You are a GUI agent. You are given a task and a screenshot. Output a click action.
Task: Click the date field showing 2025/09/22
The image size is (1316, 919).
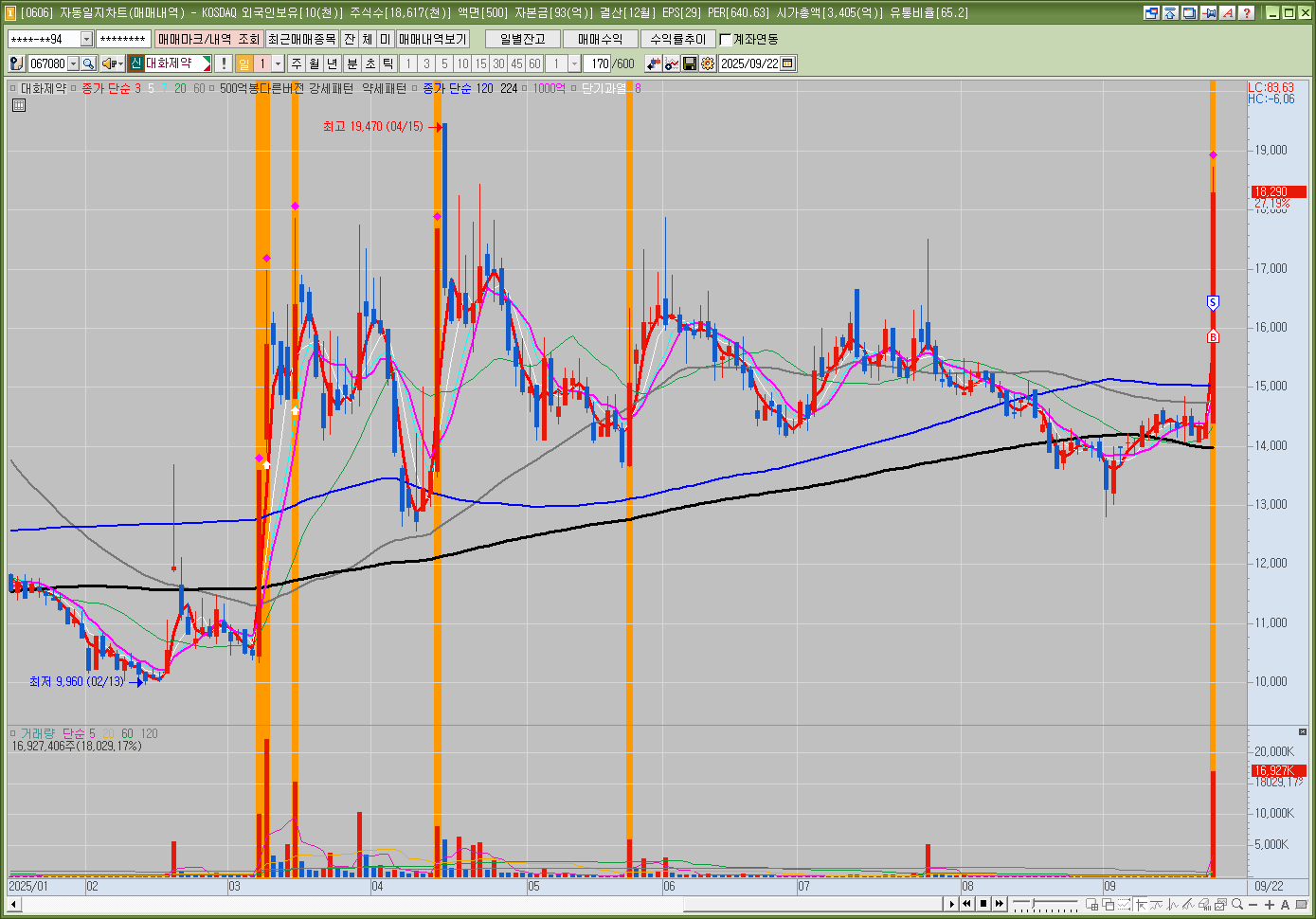point(749,63)
